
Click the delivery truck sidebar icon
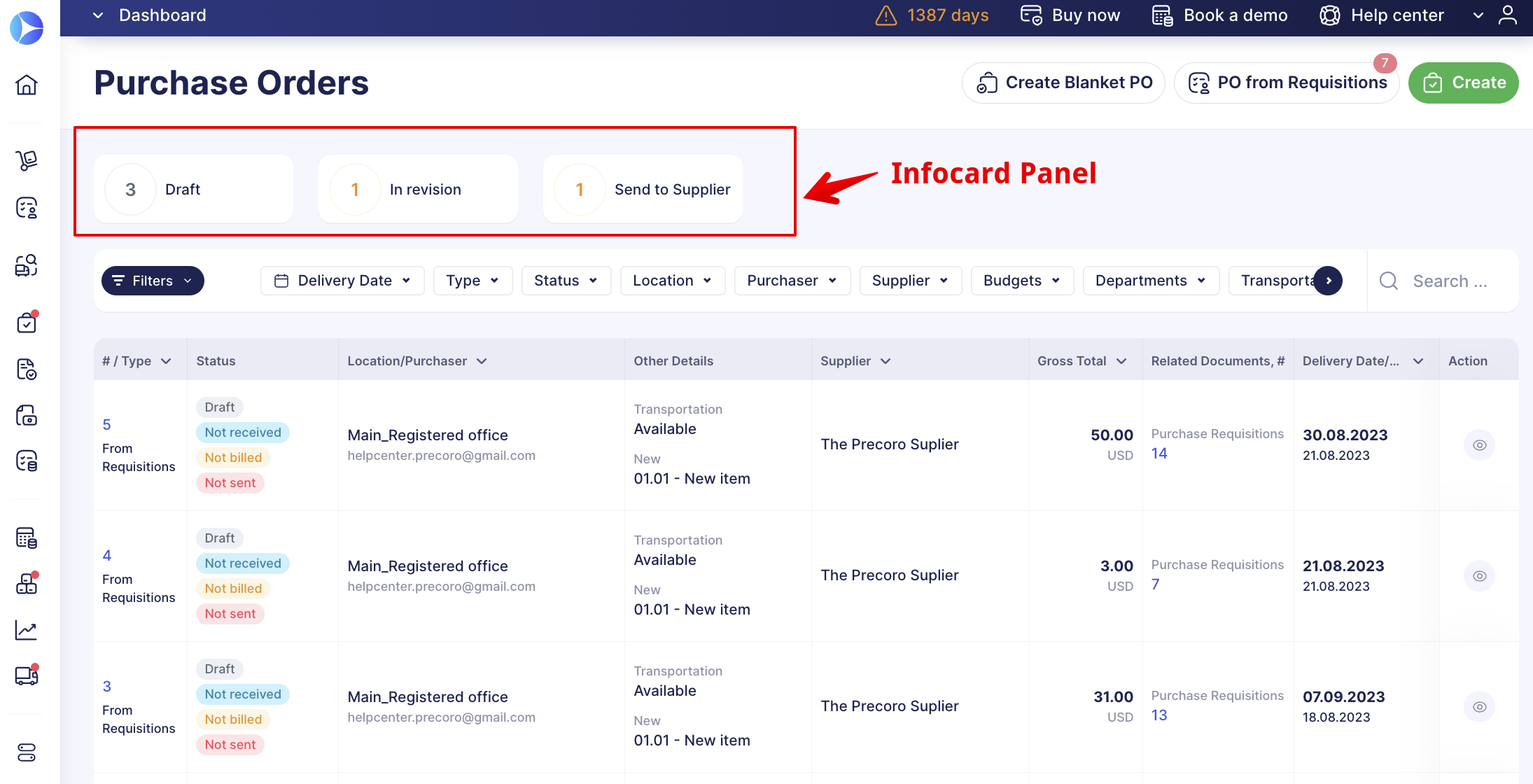[27, 675]
